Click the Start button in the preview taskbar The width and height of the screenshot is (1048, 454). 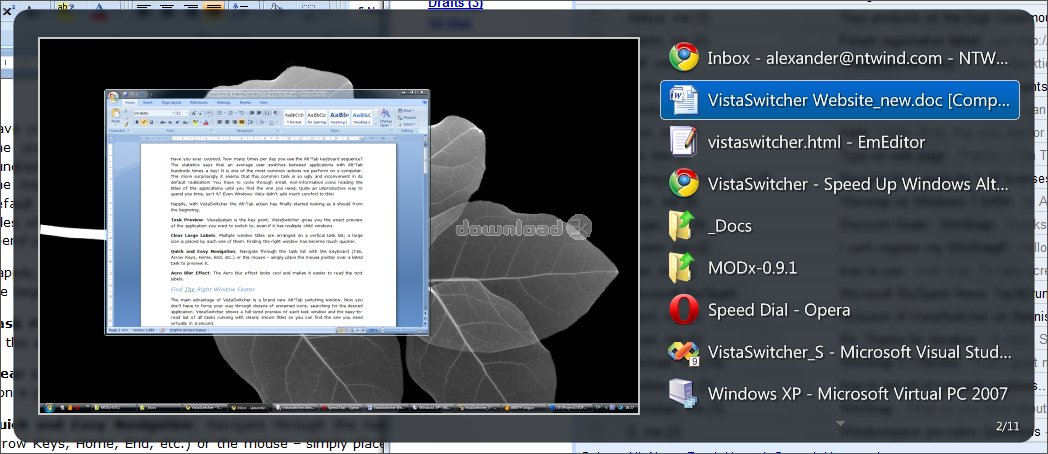click(x=51, y=407)
